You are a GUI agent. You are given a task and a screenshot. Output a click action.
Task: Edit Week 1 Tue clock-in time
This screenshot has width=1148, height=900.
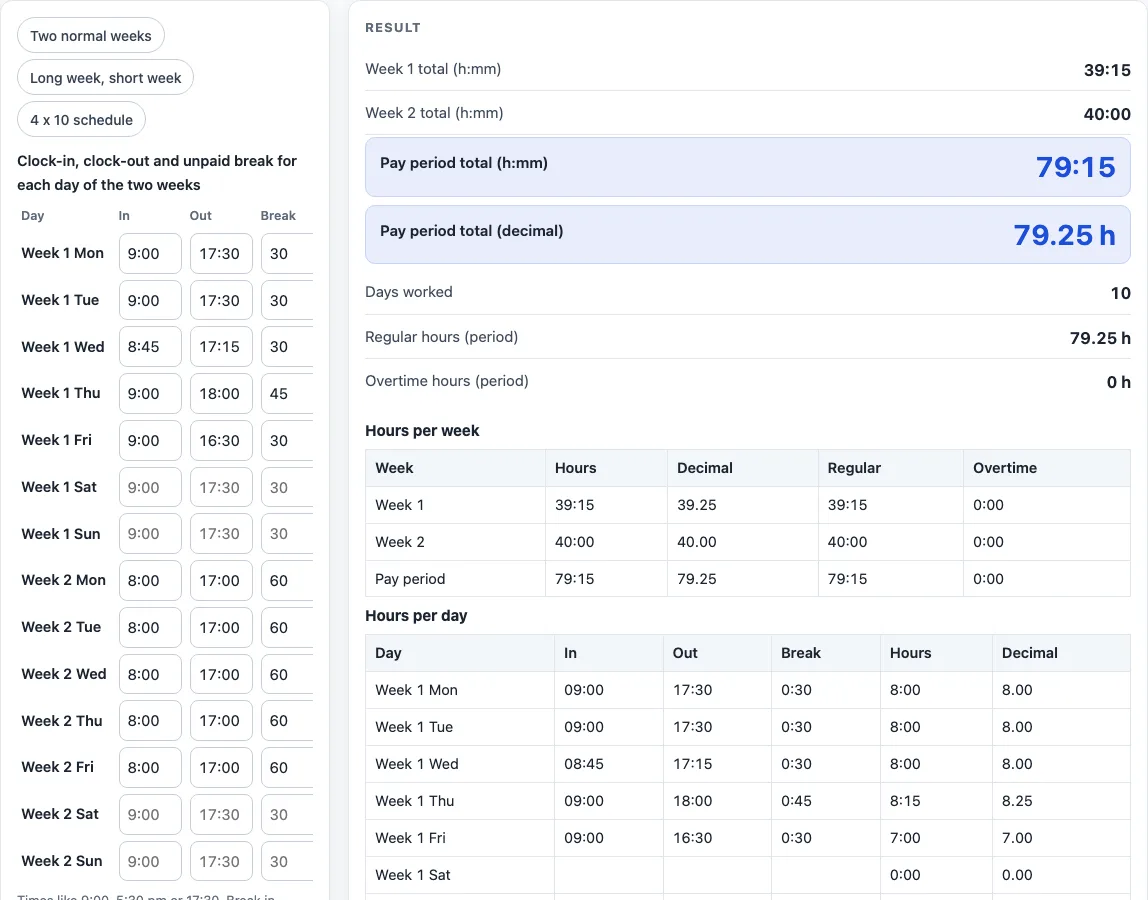(x=150, y=300)
